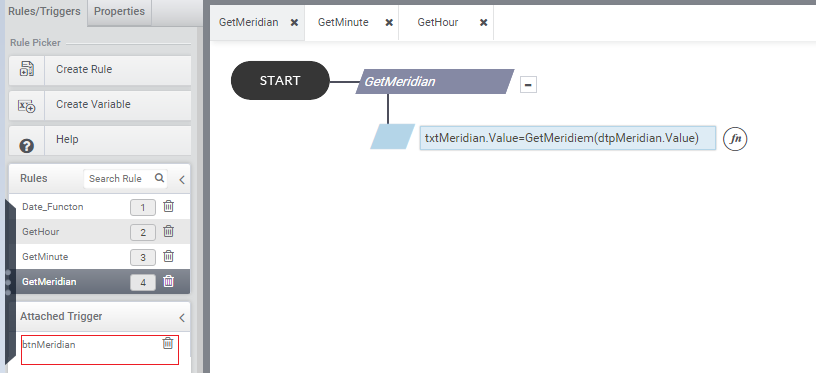
Task: Delete the GetMeridian rule via trash icon
Action: tap(168, 281)
